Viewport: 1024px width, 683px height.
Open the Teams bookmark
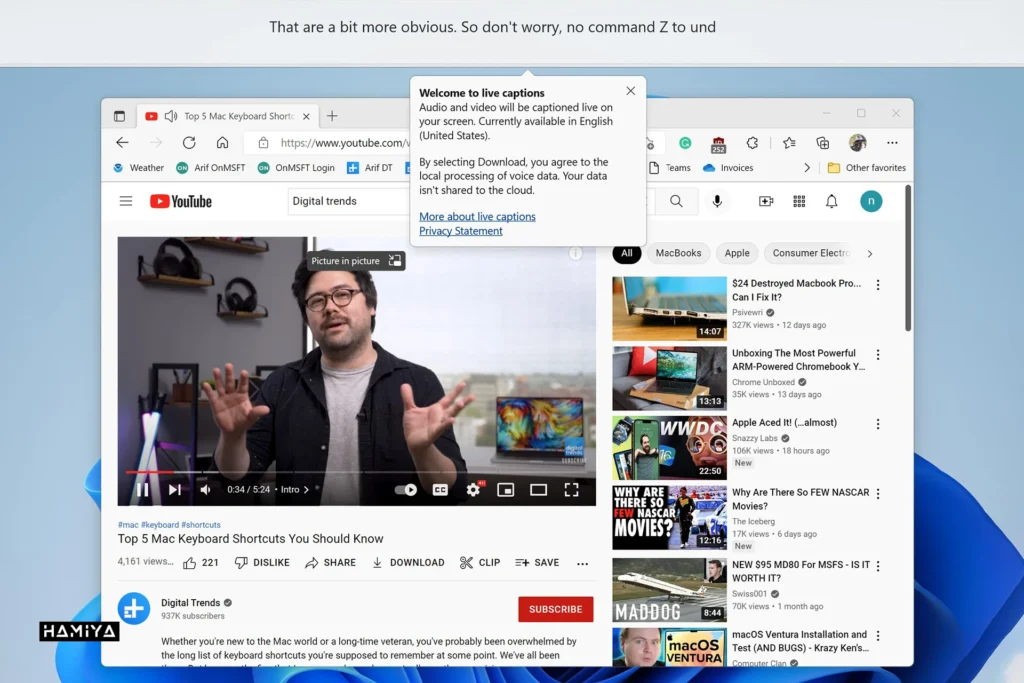[670, 168]
